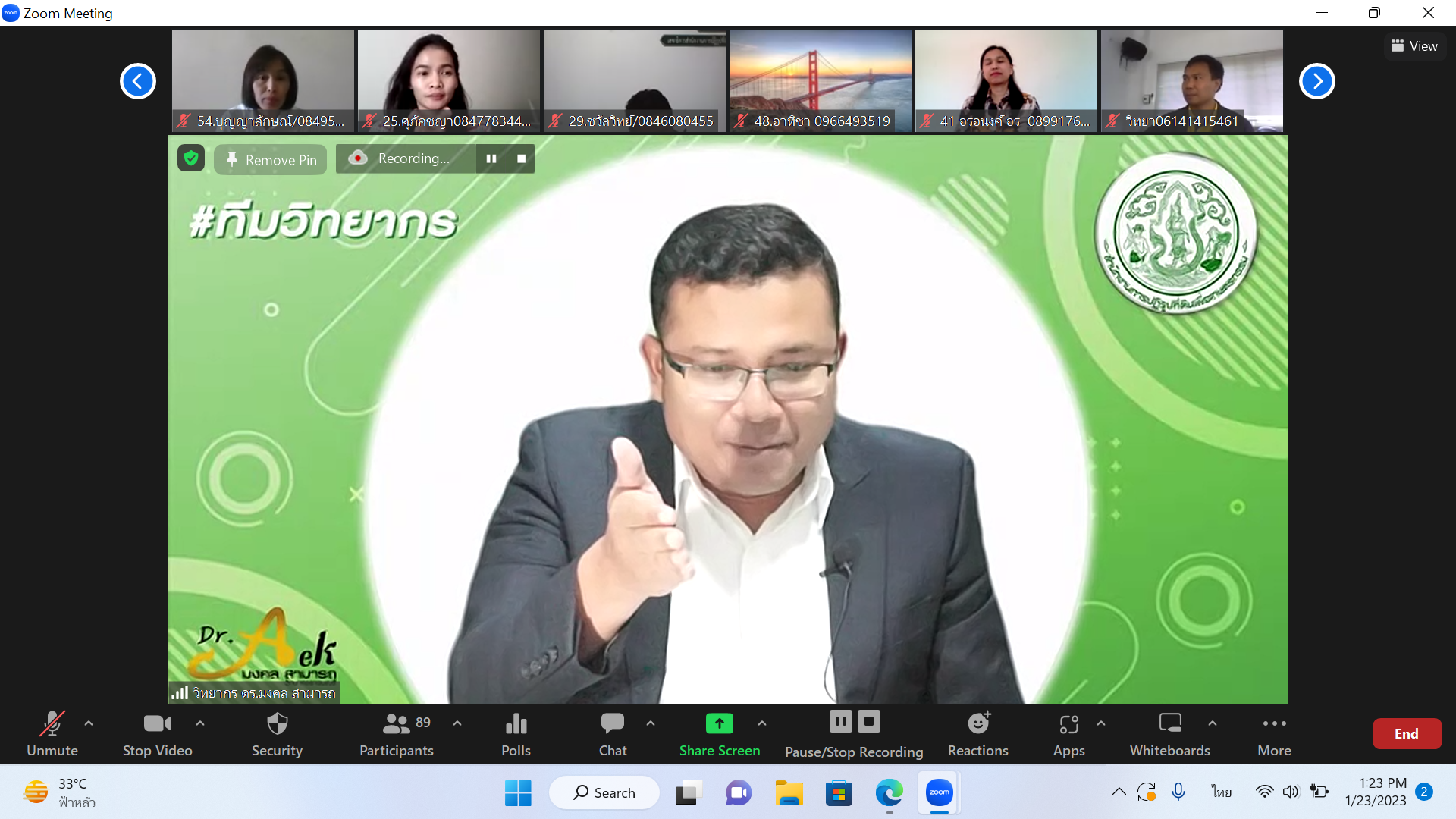Click pinned speaker name label วิทยากร ดร.มงคล สามารถ
The image size is (1456, 819).
(255, 693)
